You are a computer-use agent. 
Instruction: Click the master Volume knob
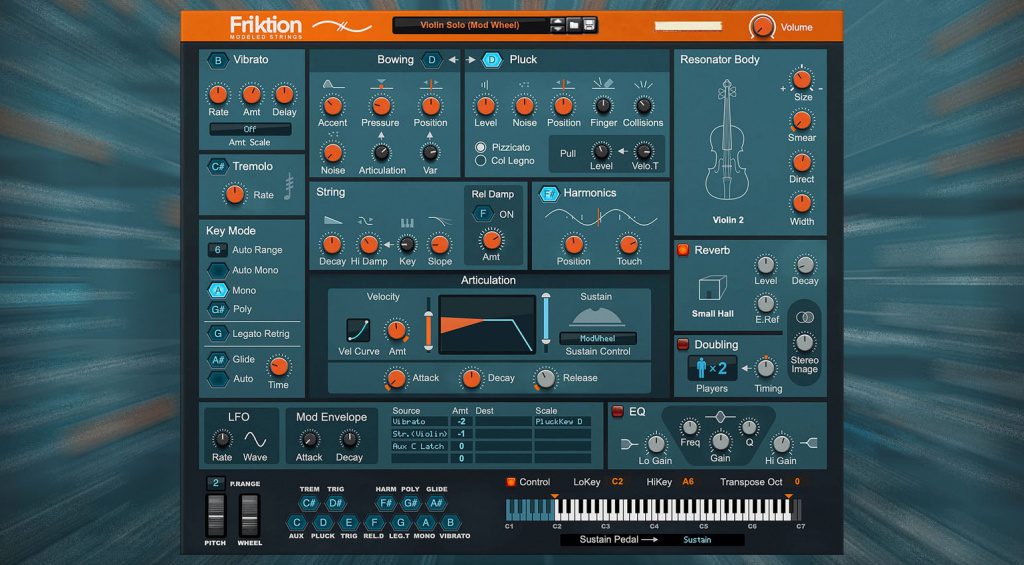tap(761, 26)
